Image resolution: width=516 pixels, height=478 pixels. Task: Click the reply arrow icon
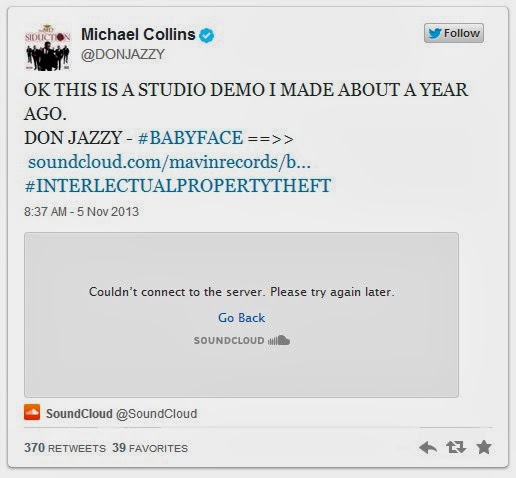click(428, 447)
